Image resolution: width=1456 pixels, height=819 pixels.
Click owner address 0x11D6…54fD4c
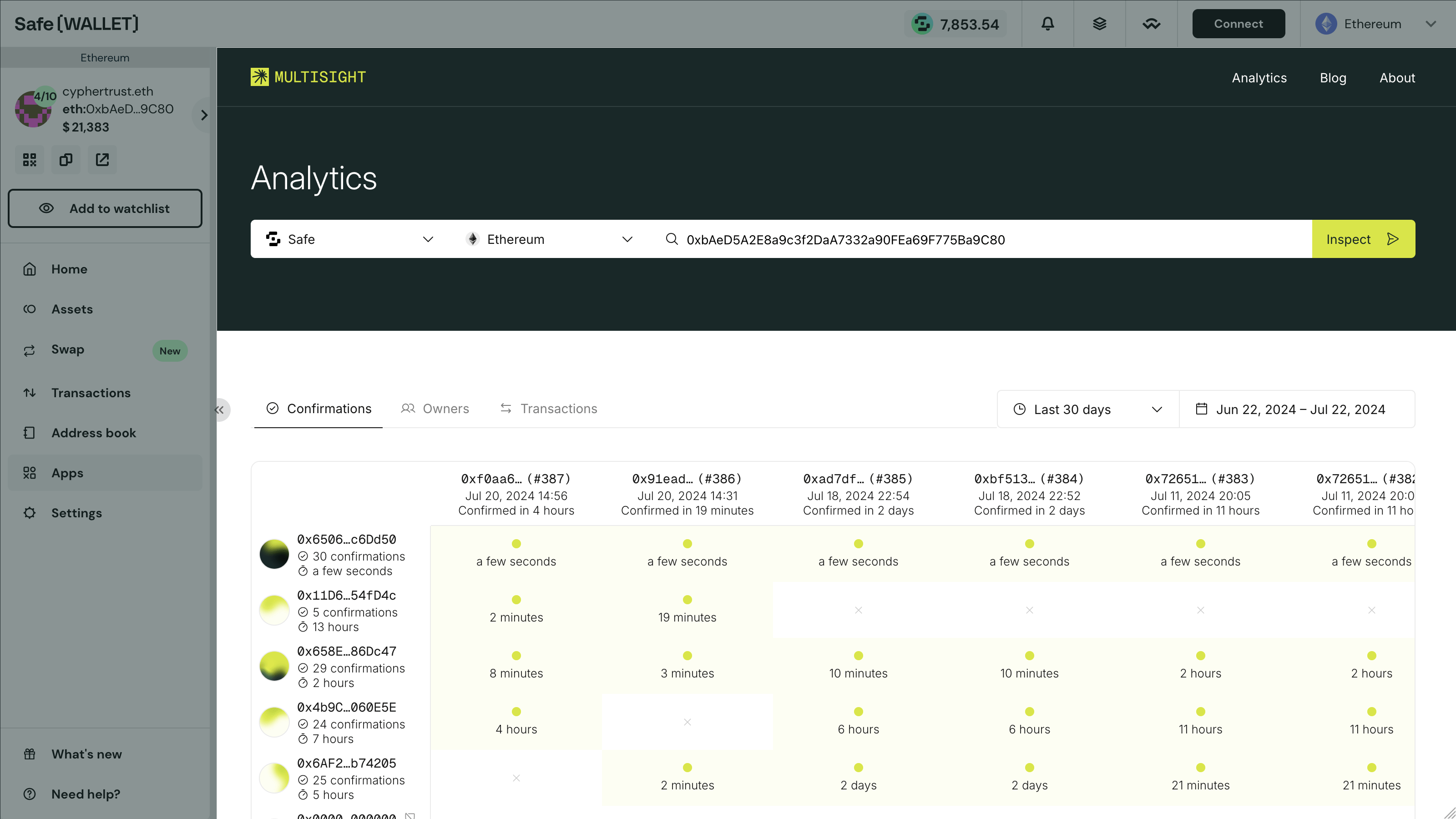click(346, 595)
